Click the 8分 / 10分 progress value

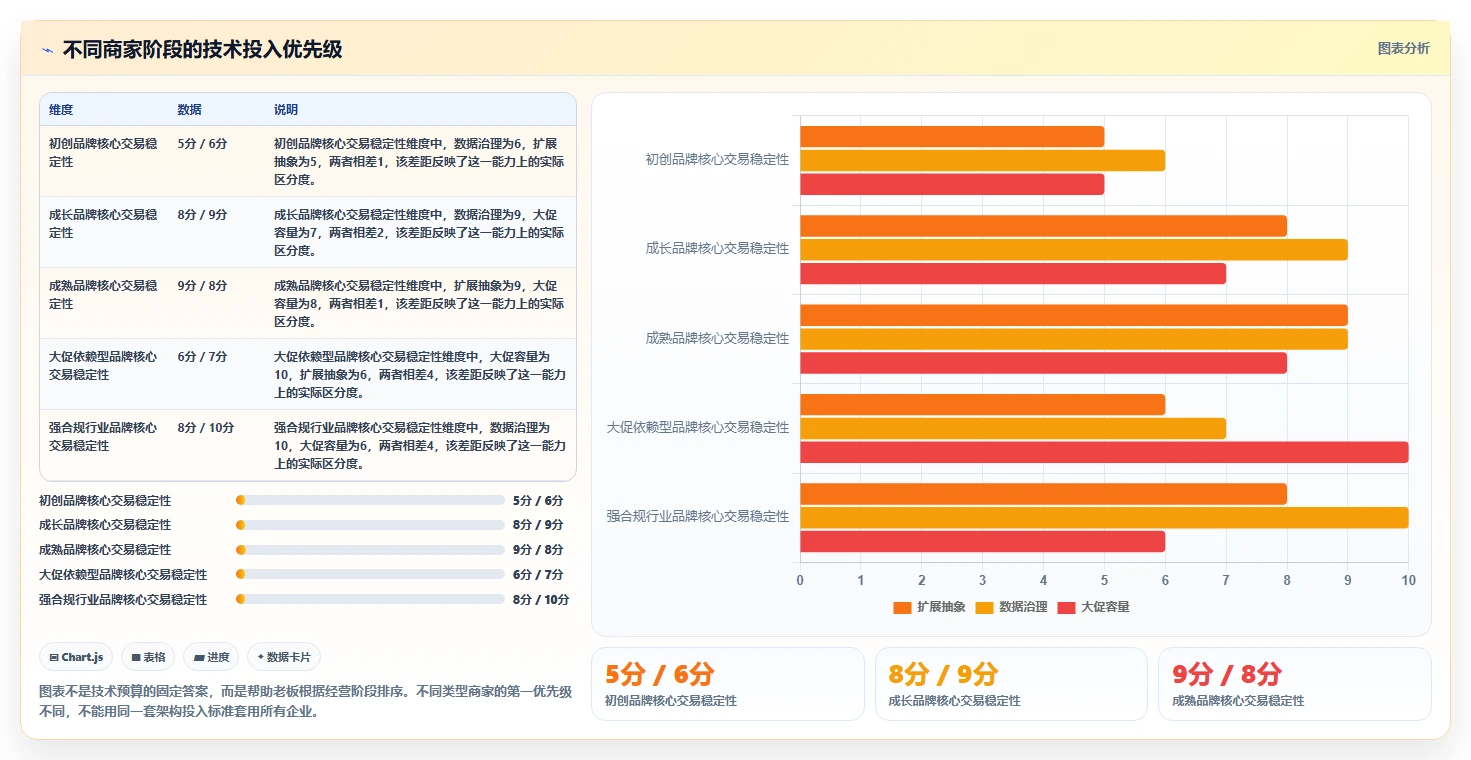point(541,600)
